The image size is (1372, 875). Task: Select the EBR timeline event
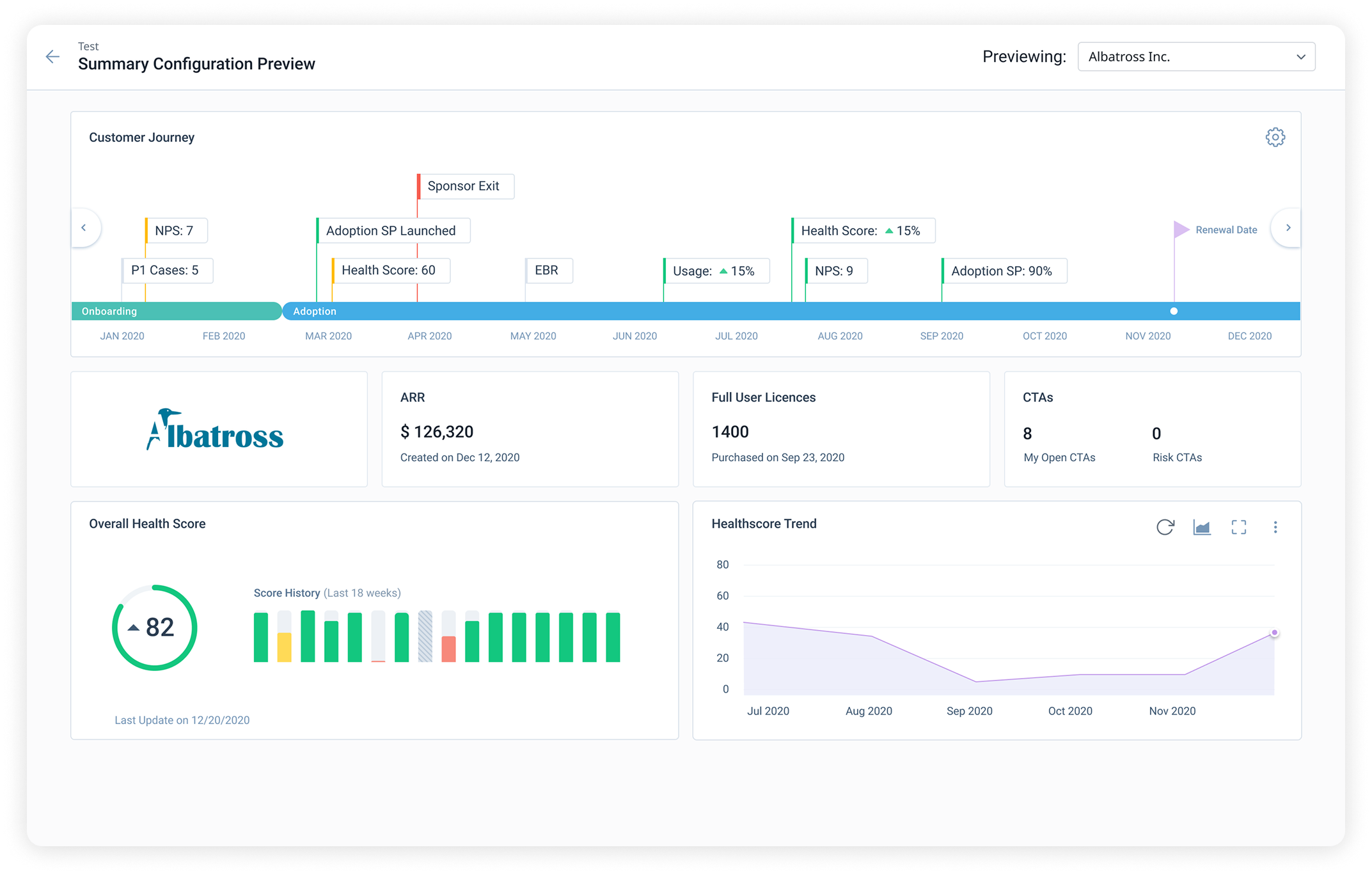548,270
